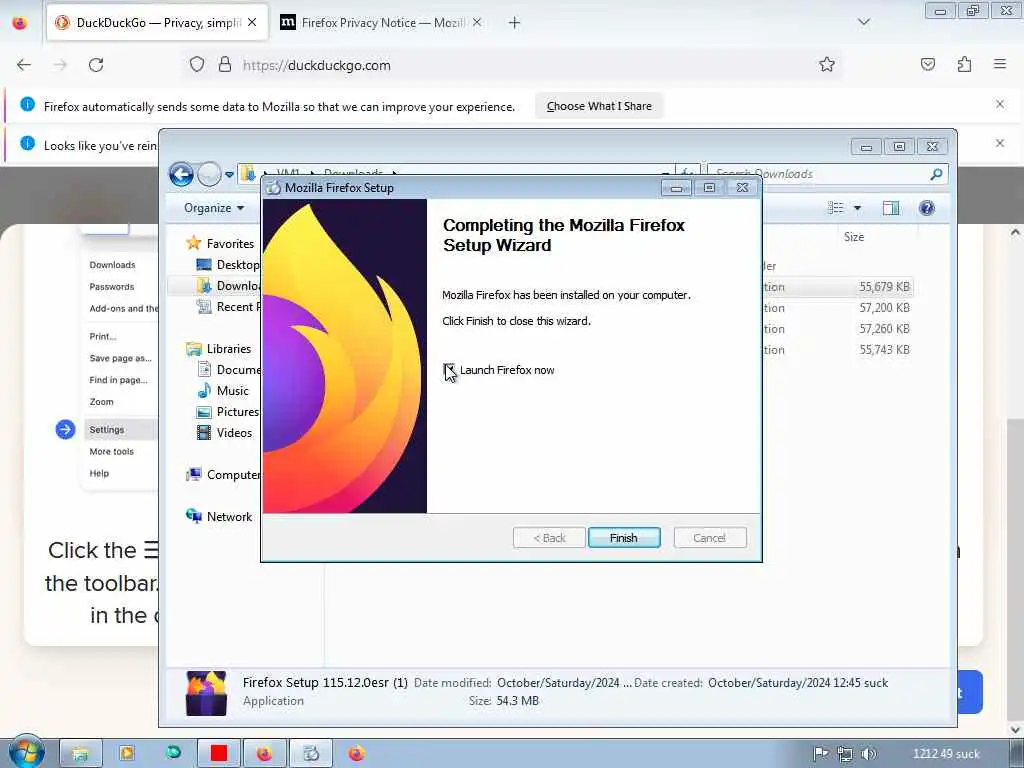This screenshot has height=768, width=1024.
Task: Click Settings in the DuckDuckGo page menu image
Action: coord(106,430)
